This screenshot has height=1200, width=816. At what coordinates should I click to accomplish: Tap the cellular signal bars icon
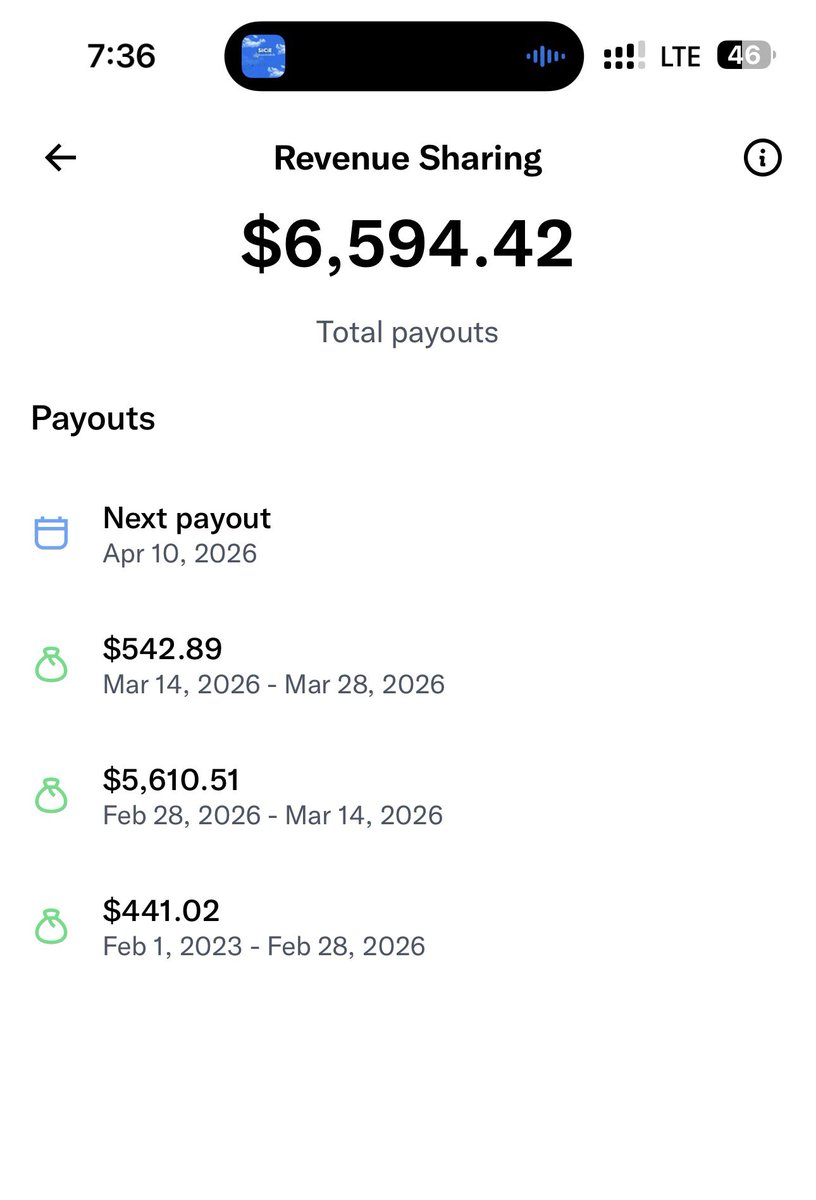[x=625, y=56]
